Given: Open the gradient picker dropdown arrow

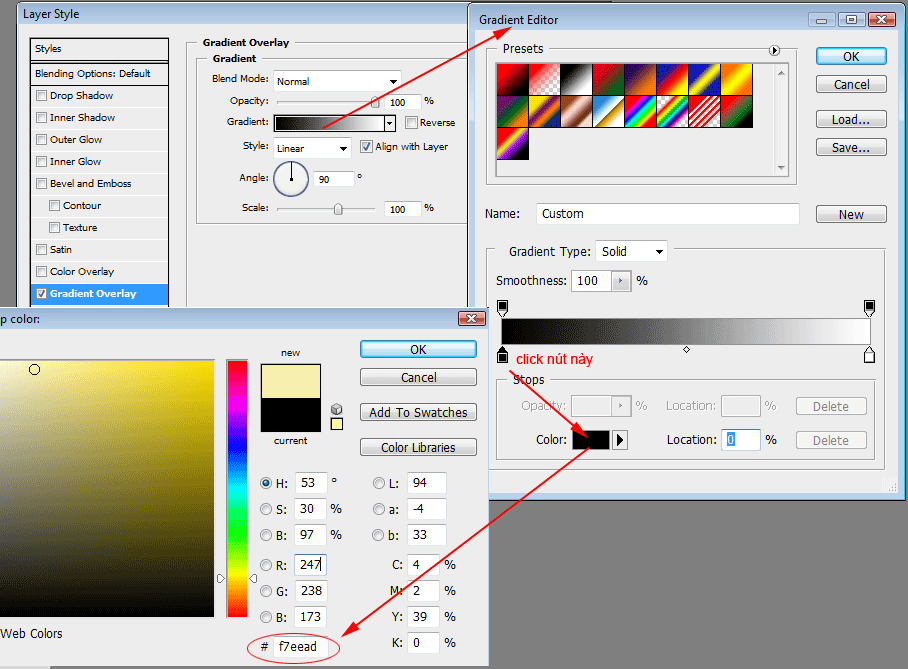Looking at the screenshot, I should [390, 123].
